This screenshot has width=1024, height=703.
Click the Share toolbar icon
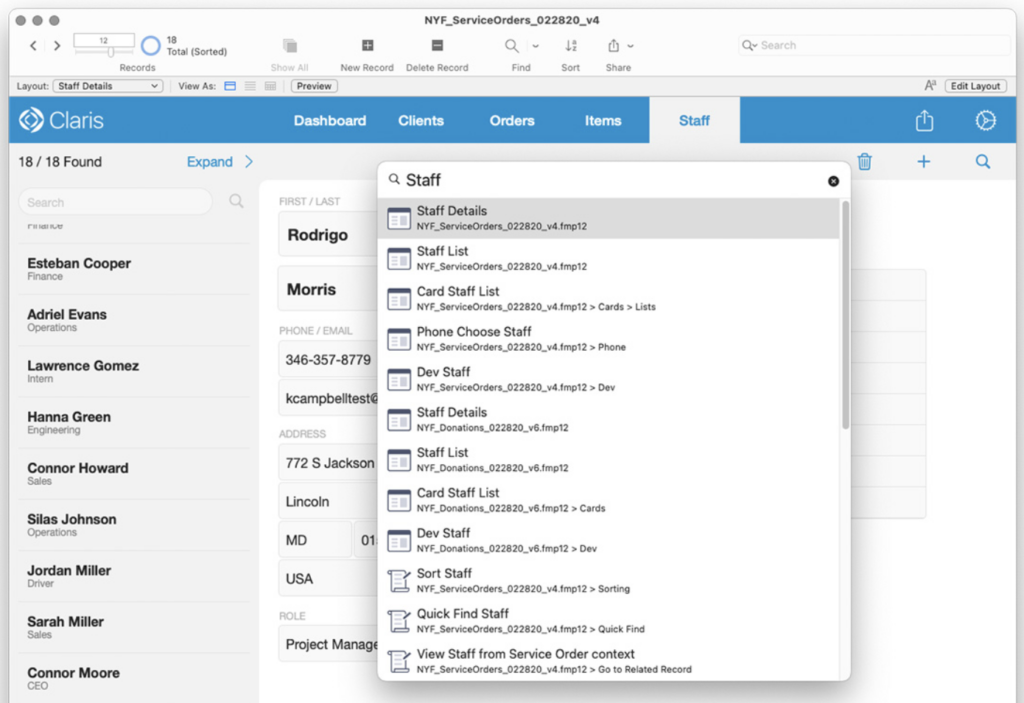click(613, 46)
